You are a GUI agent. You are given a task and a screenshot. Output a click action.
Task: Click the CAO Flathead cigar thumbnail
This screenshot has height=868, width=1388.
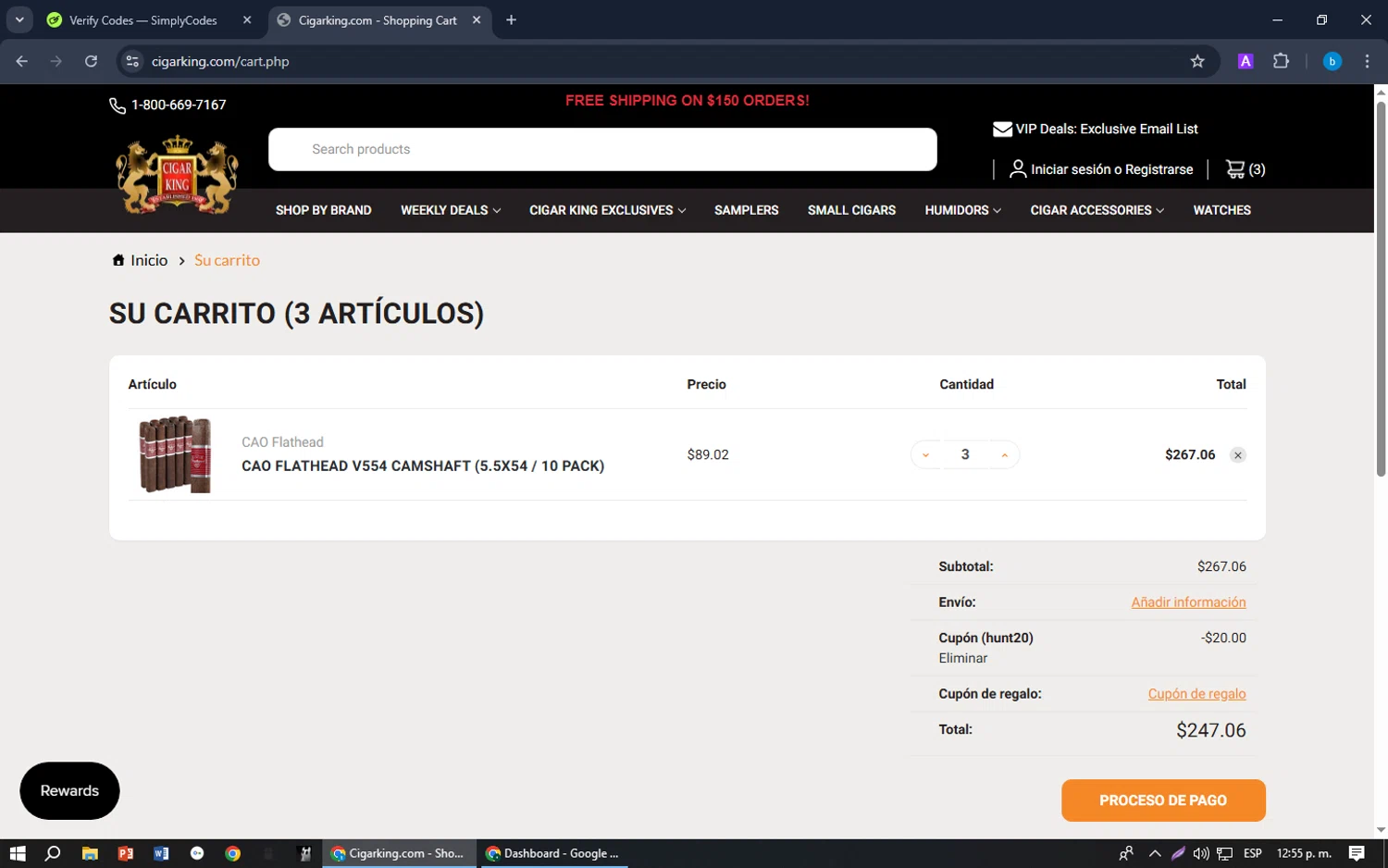(x=175, y=454)
